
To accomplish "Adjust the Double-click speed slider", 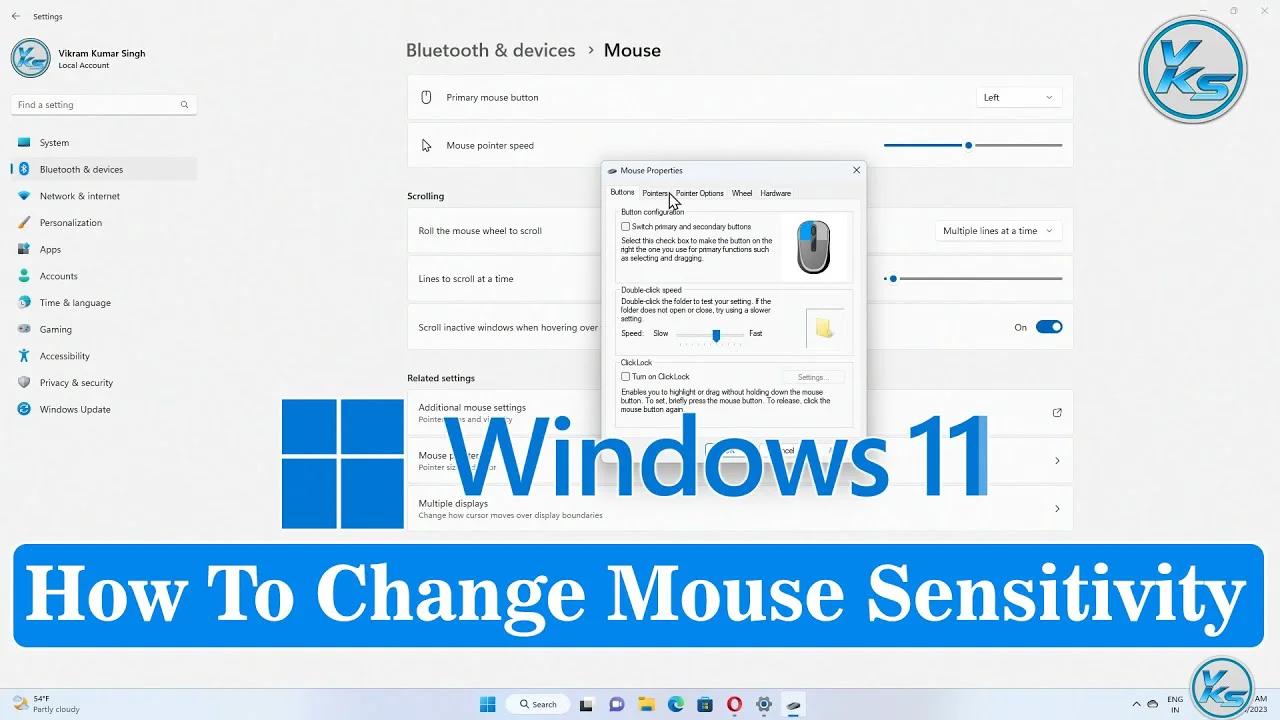I will (714, 336).
